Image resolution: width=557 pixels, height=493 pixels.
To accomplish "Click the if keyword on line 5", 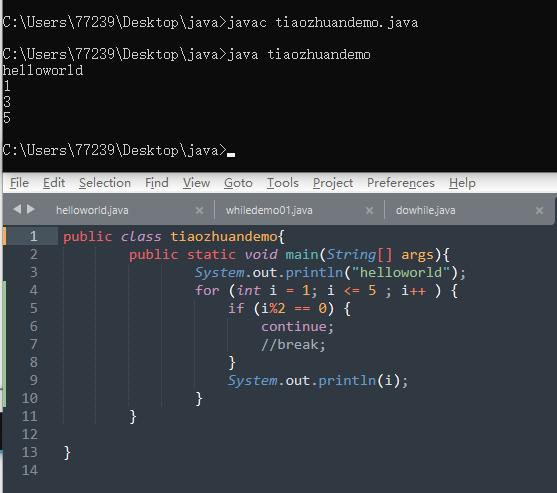I will click(236, 308).
